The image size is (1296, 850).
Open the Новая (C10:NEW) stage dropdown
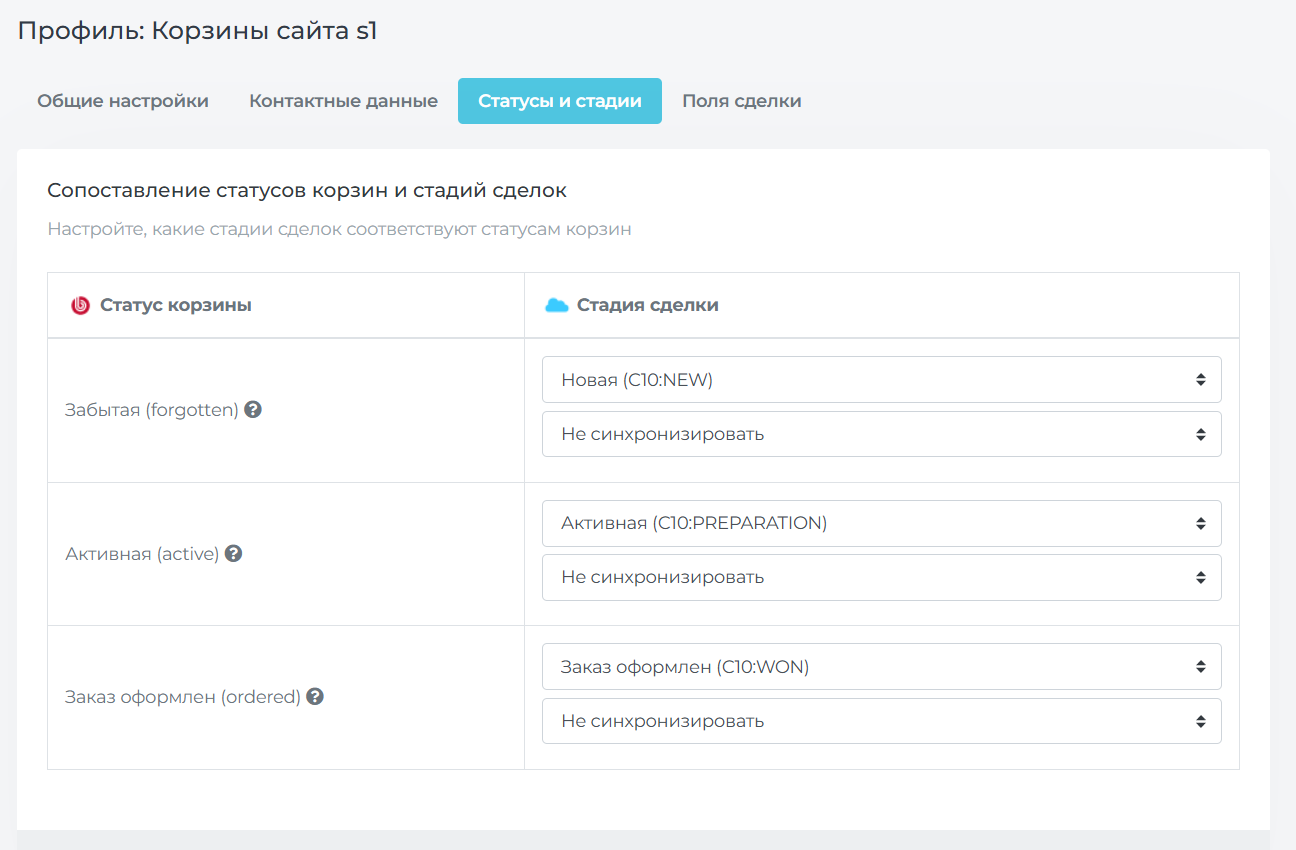pyautogui.click(x=881, y=380)
